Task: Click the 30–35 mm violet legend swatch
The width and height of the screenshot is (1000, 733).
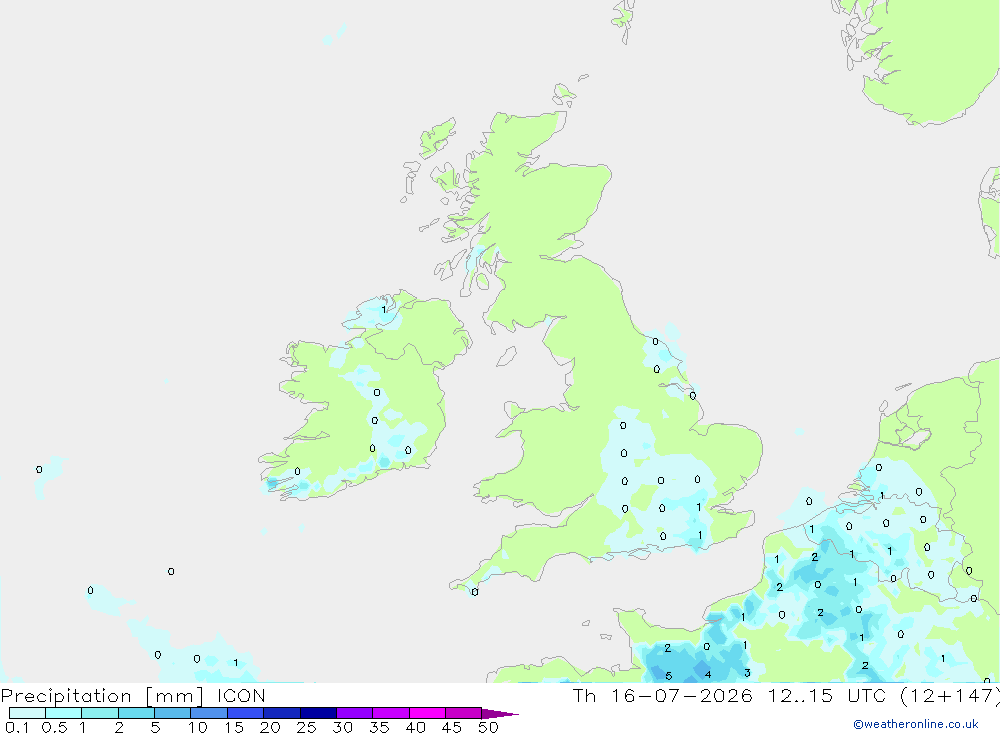Action: tap(355, 713)
